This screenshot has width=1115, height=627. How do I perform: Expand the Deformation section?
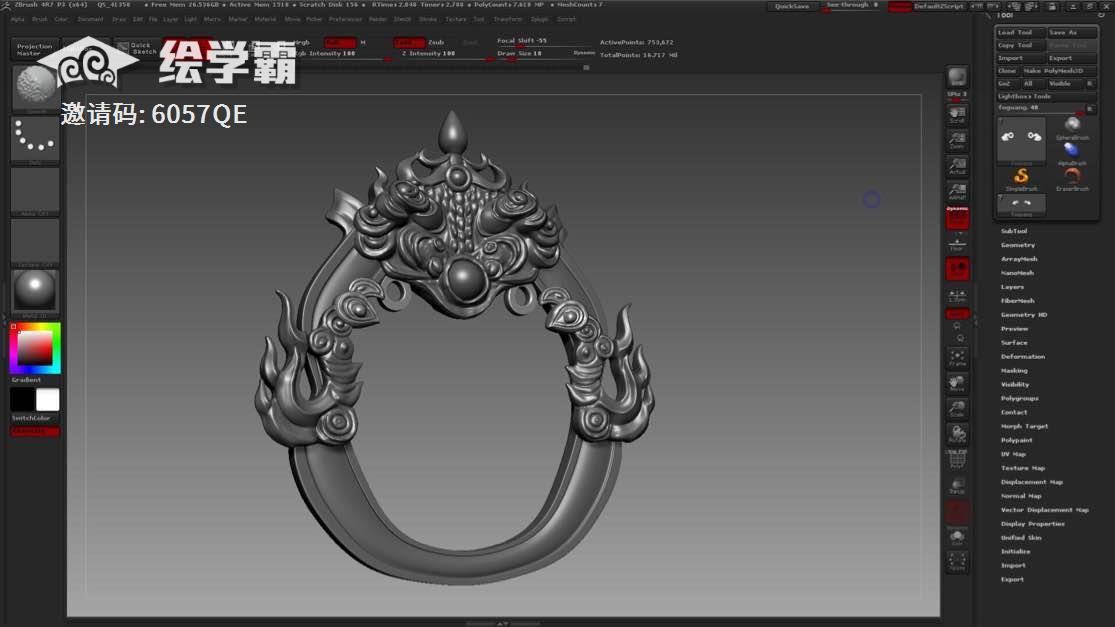[1023, 357]
